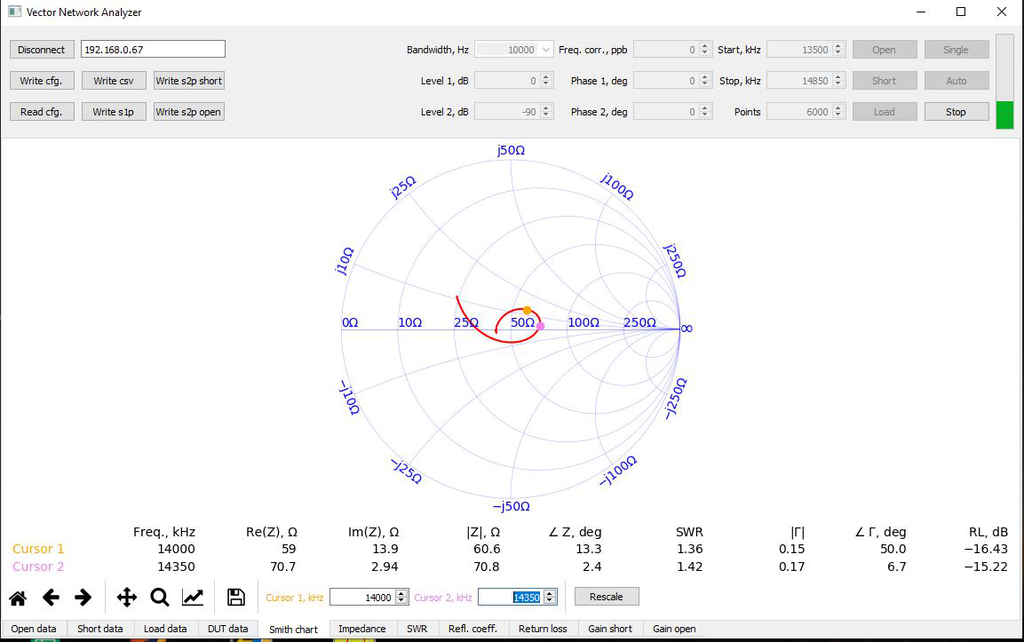
Task: Open the Gain short tab
Action: 610,629
